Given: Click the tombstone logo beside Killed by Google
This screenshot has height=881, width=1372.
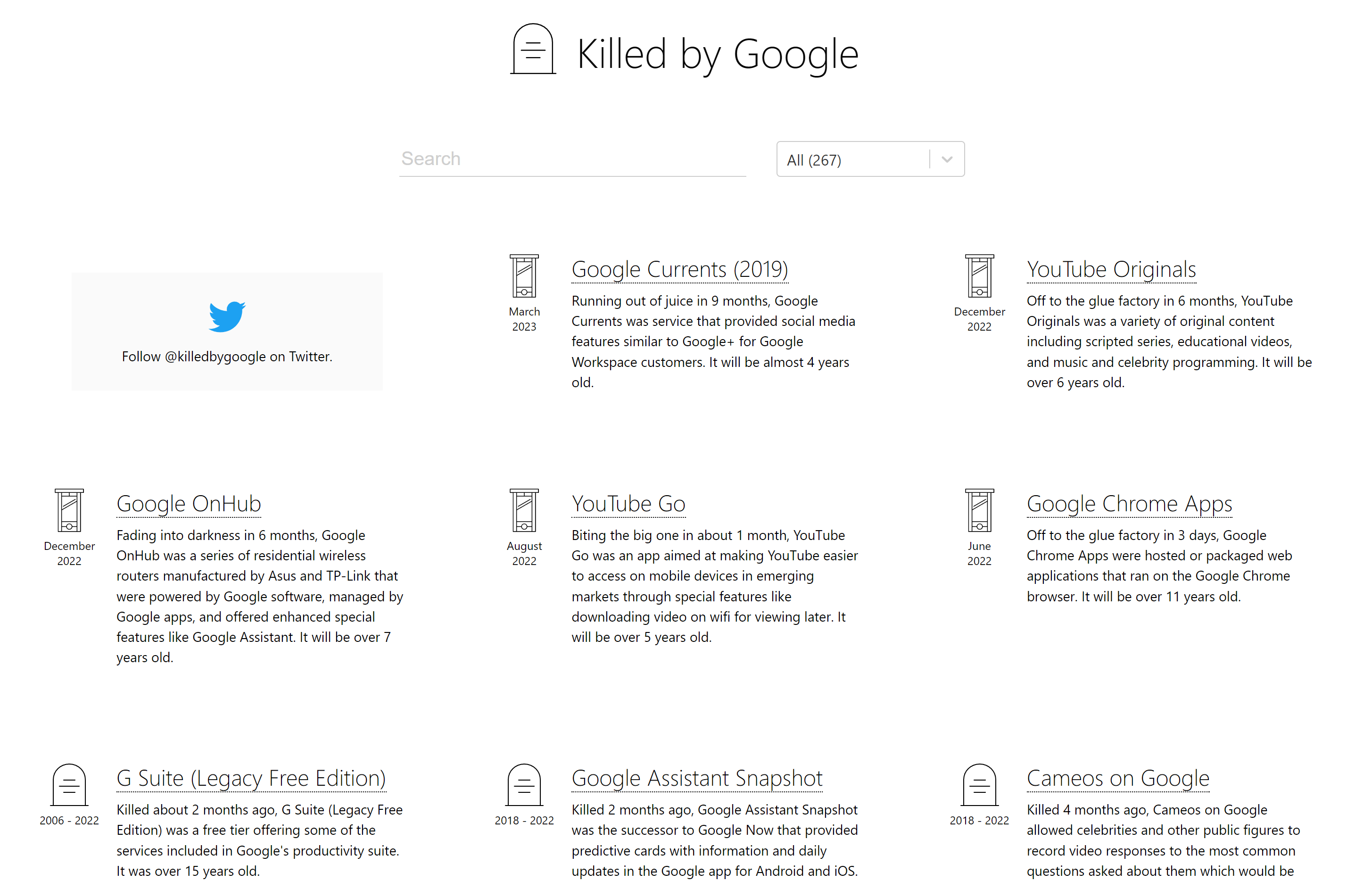Looking at the screenshot, I should tap(532, 49).
